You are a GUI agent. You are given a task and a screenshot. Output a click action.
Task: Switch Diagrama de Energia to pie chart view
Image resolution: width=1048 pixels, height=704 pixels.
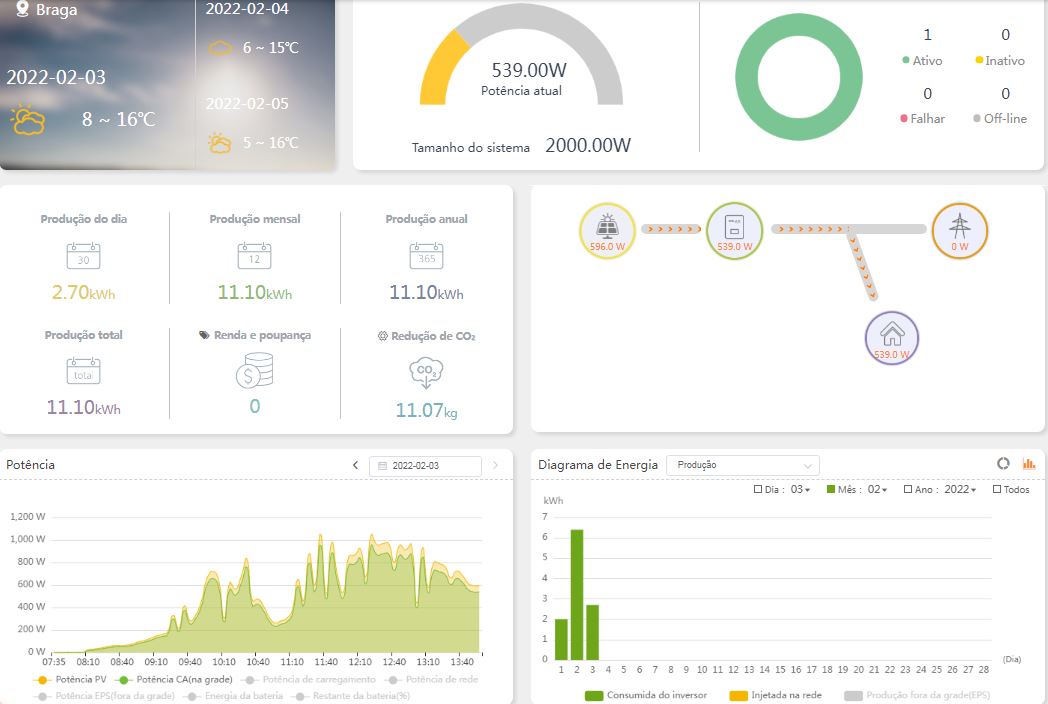point(1003,463)
